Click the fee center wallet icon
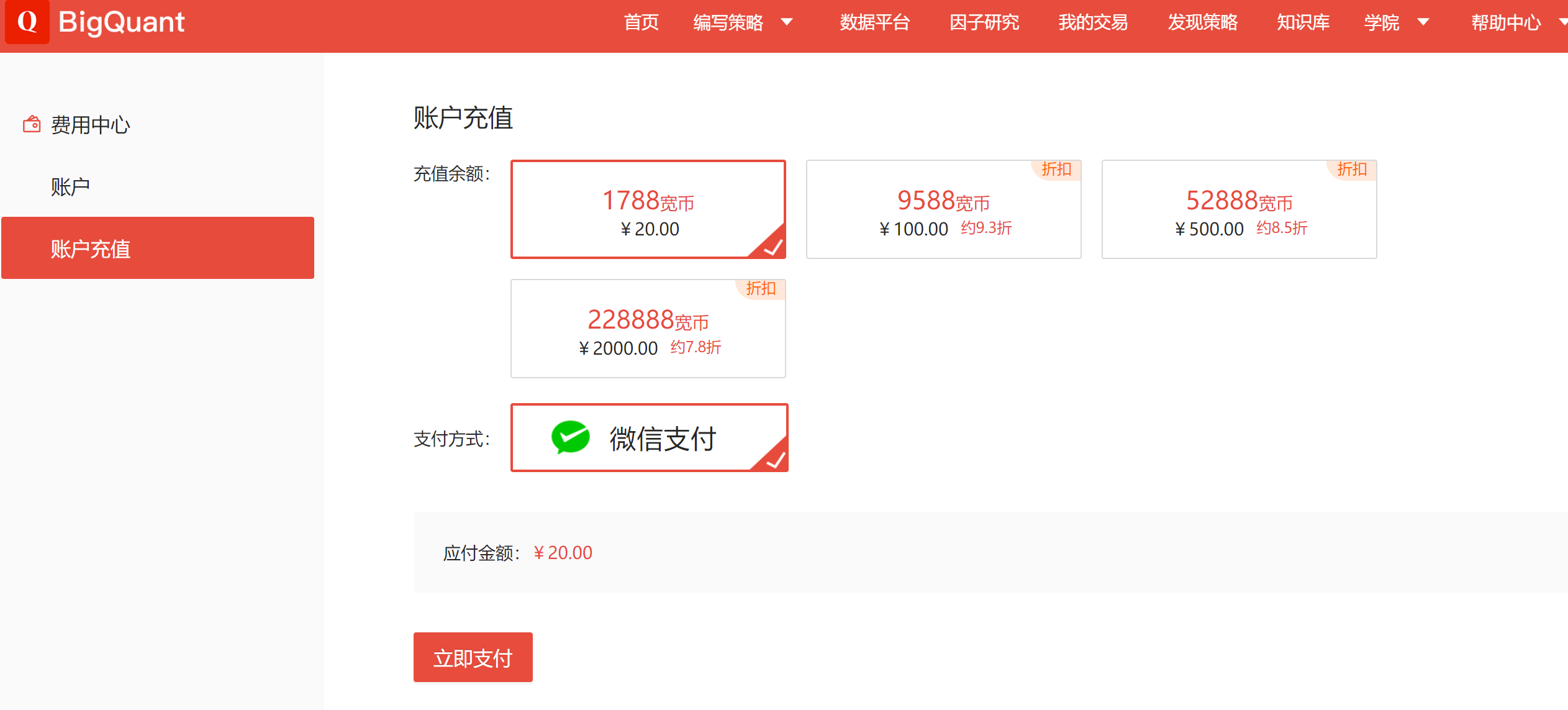 (32, 124)
